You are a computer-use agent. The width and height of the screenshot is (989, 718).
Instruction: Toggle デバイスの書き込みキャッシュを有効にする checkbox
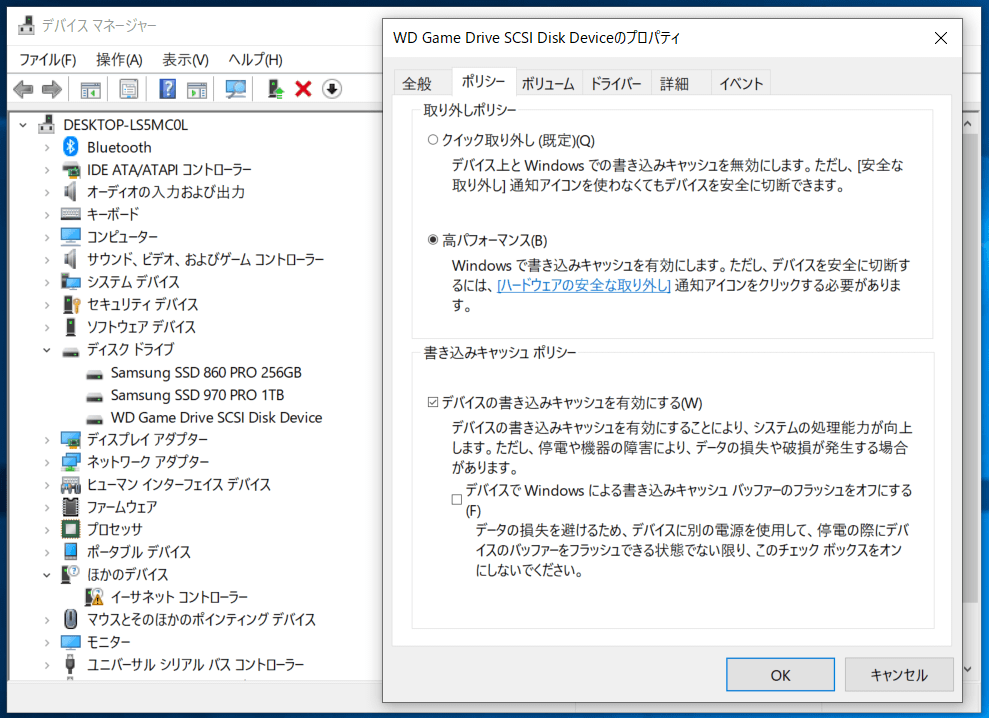433,402
